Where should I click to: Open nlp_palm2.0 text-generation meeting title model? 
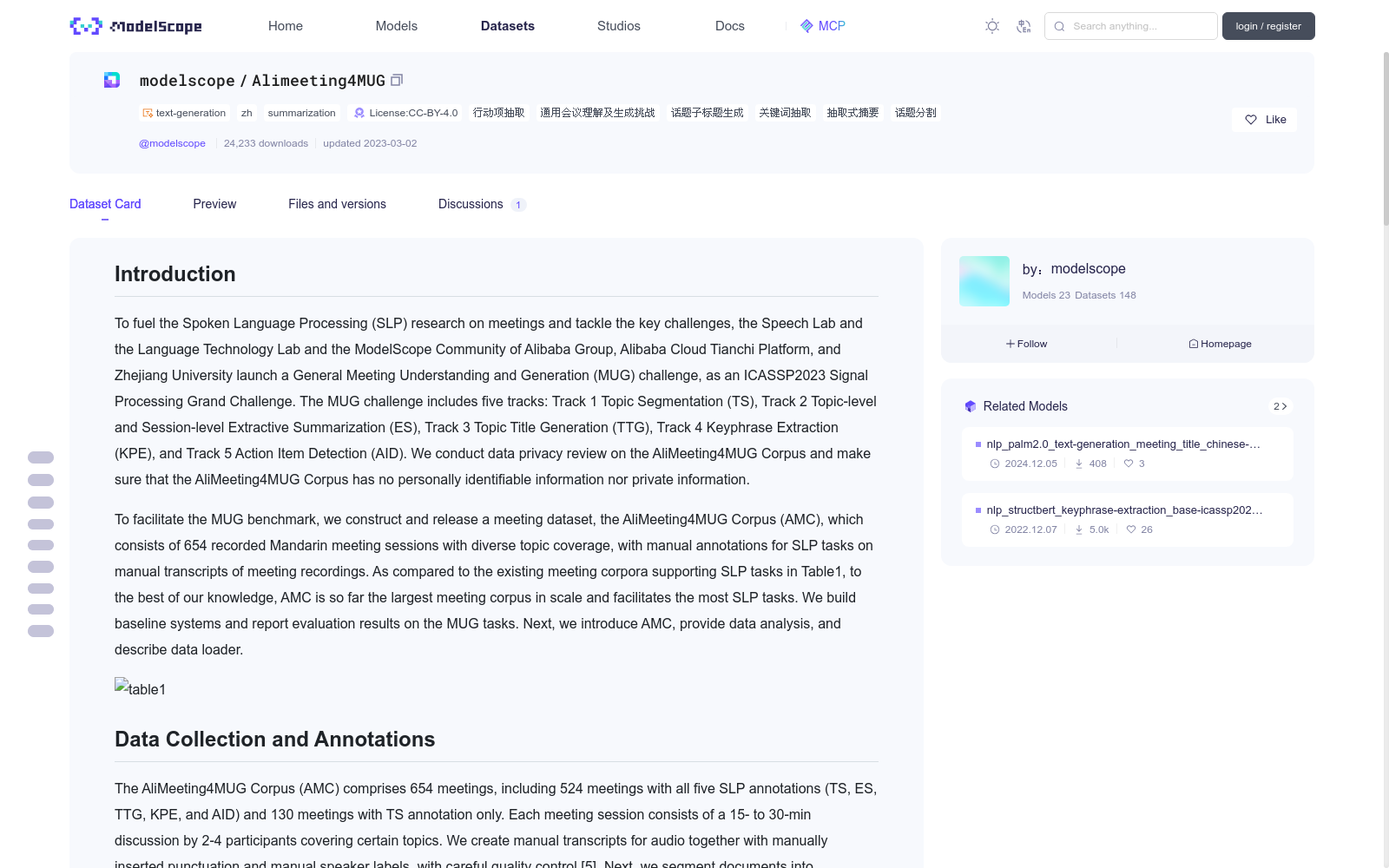coord(1127,453)
